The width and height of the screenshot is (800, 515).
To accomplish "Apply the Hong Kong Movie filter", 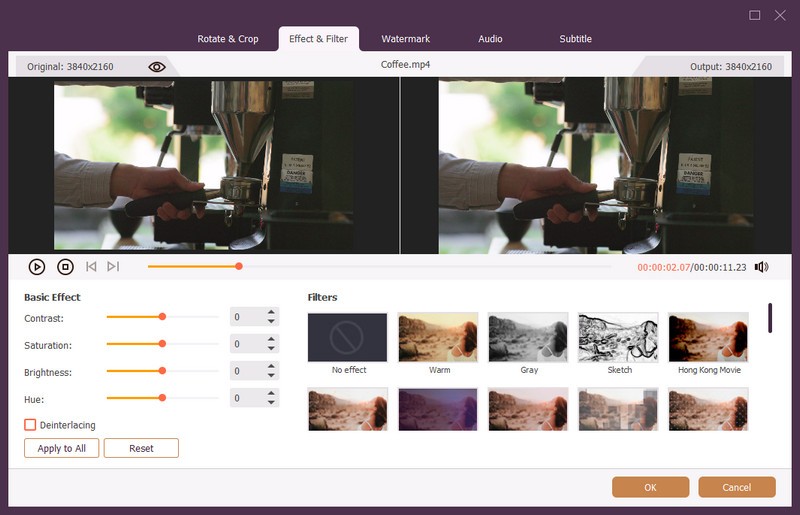I will [x=708, y=337].
